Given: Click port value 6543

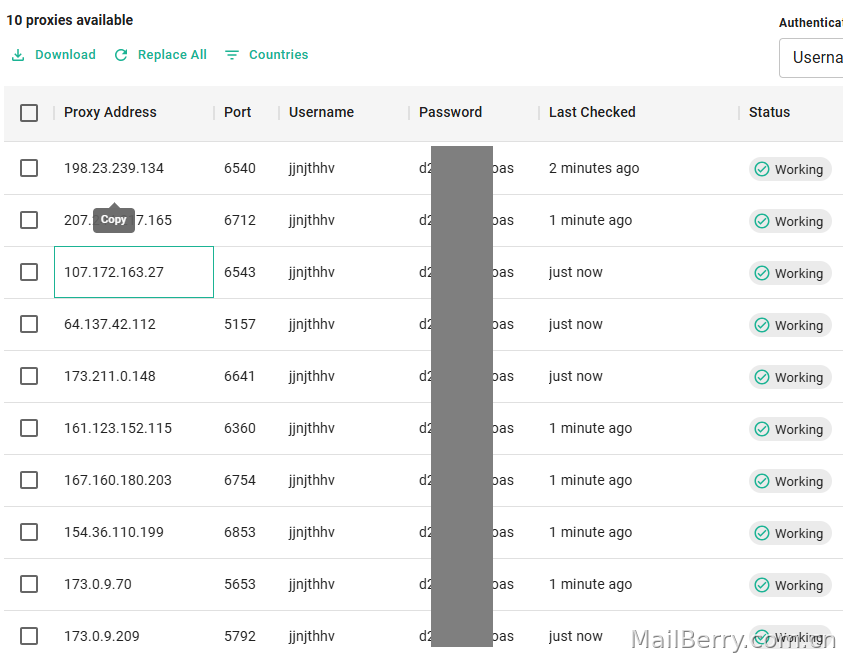Looking at the screenshot, I should (x=240, y=272).
